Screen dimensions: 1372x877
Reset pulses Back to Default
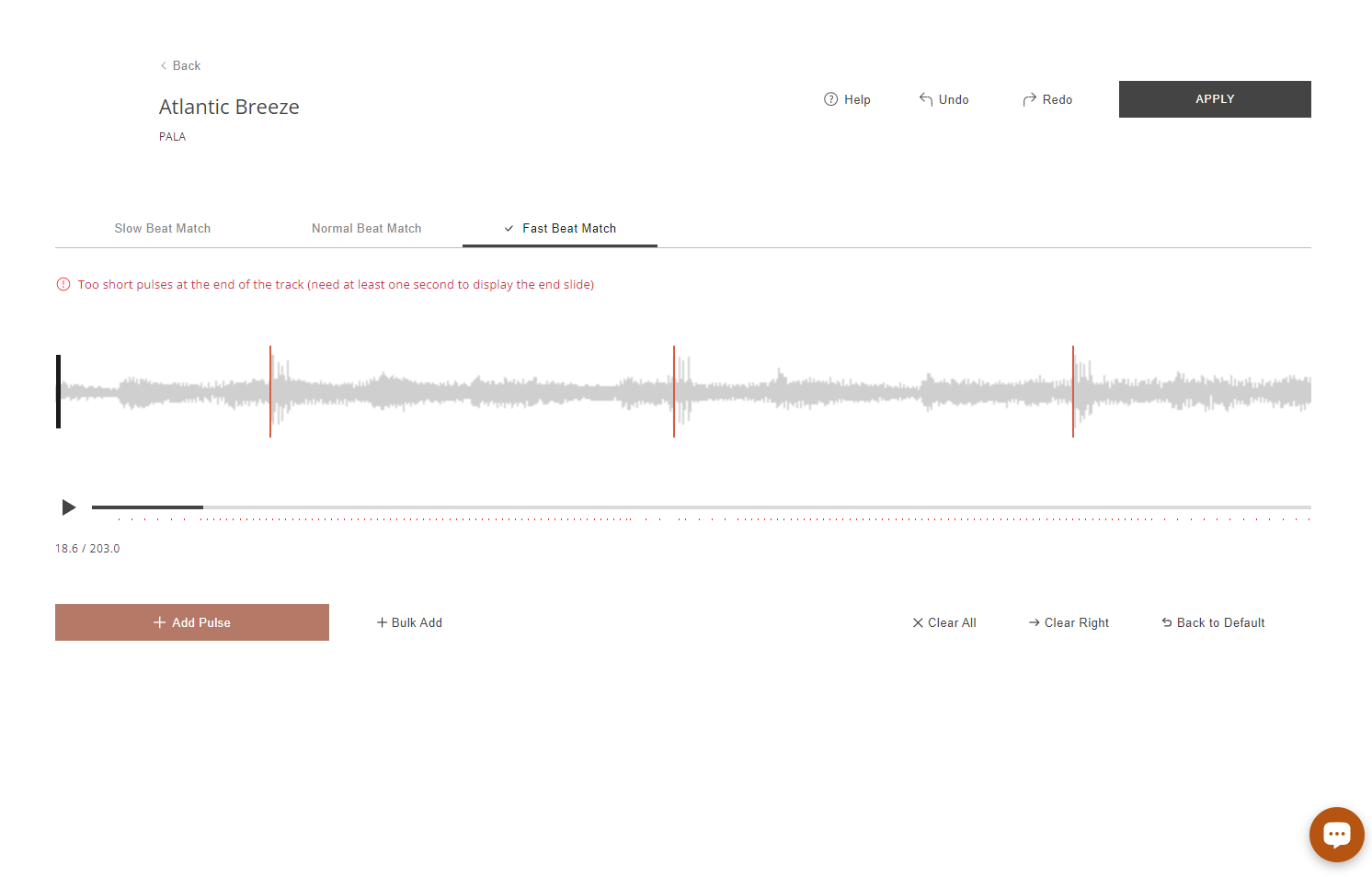tap(1213, 622)
